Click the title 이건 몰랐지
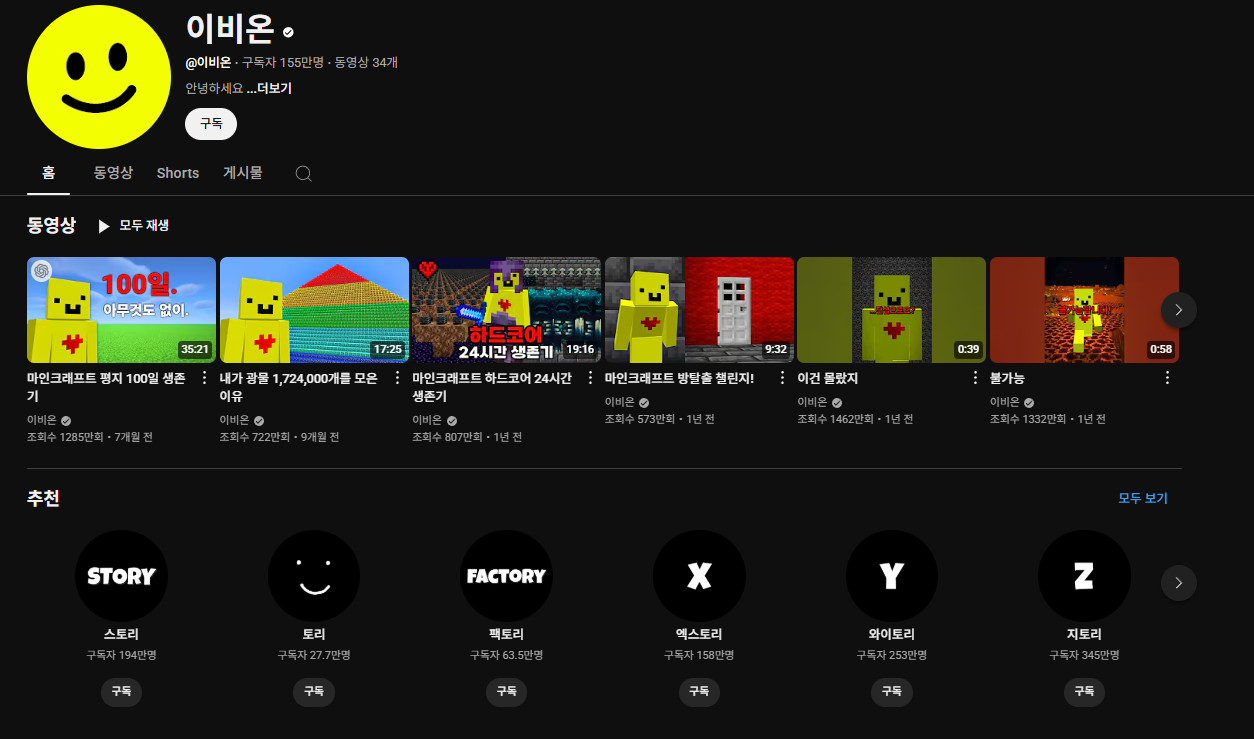This screenshot has height=739, width=1254. (827, 379)
